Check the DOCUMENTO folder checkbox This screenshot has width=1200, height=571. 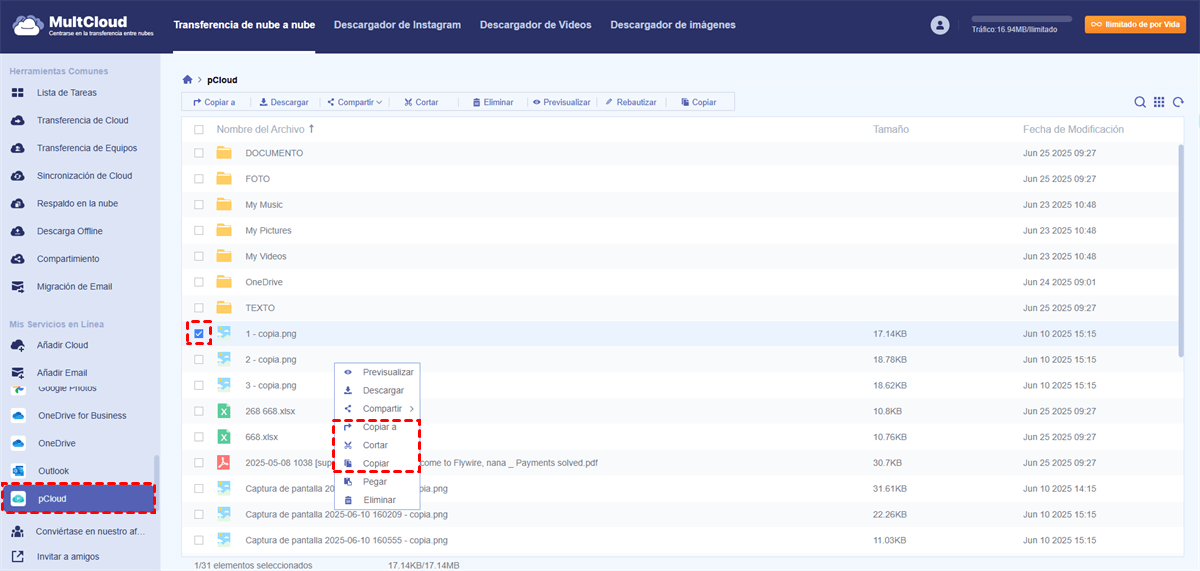click(199, 153)
